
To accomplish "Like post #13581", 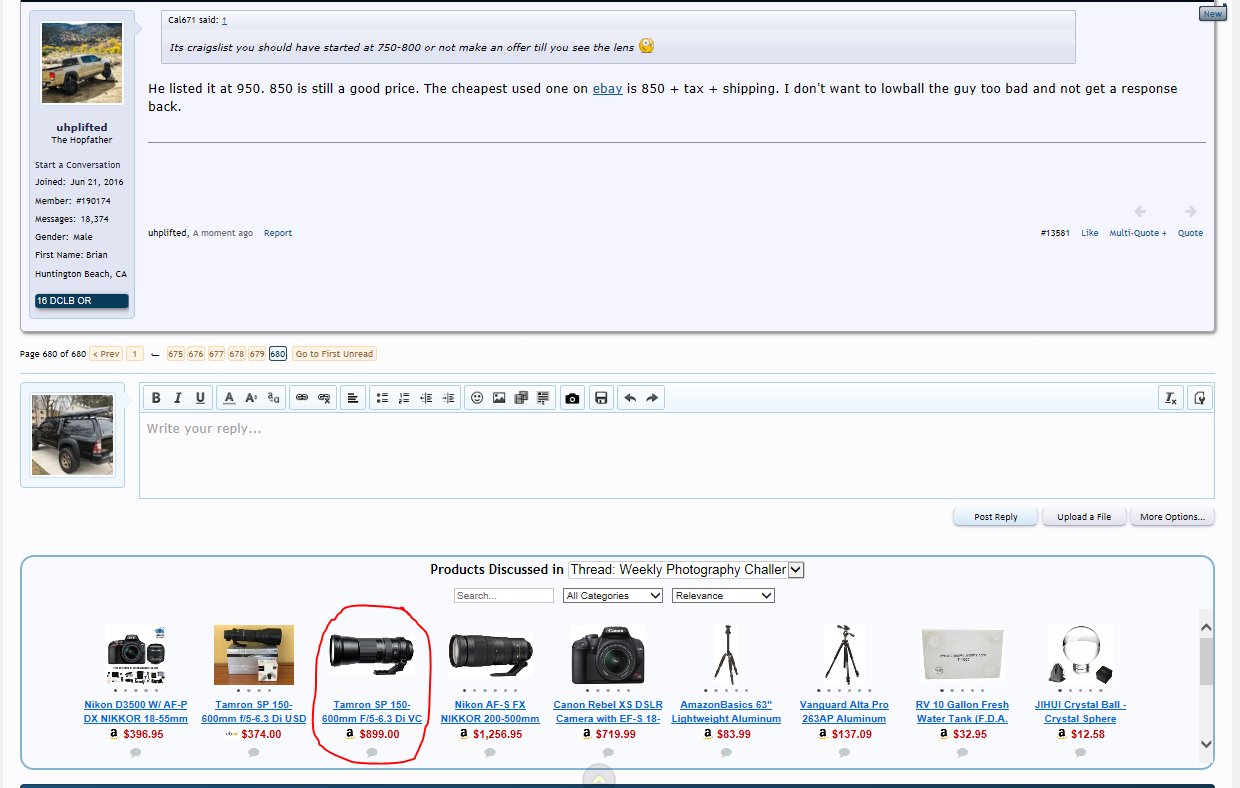I will 1089,233.
